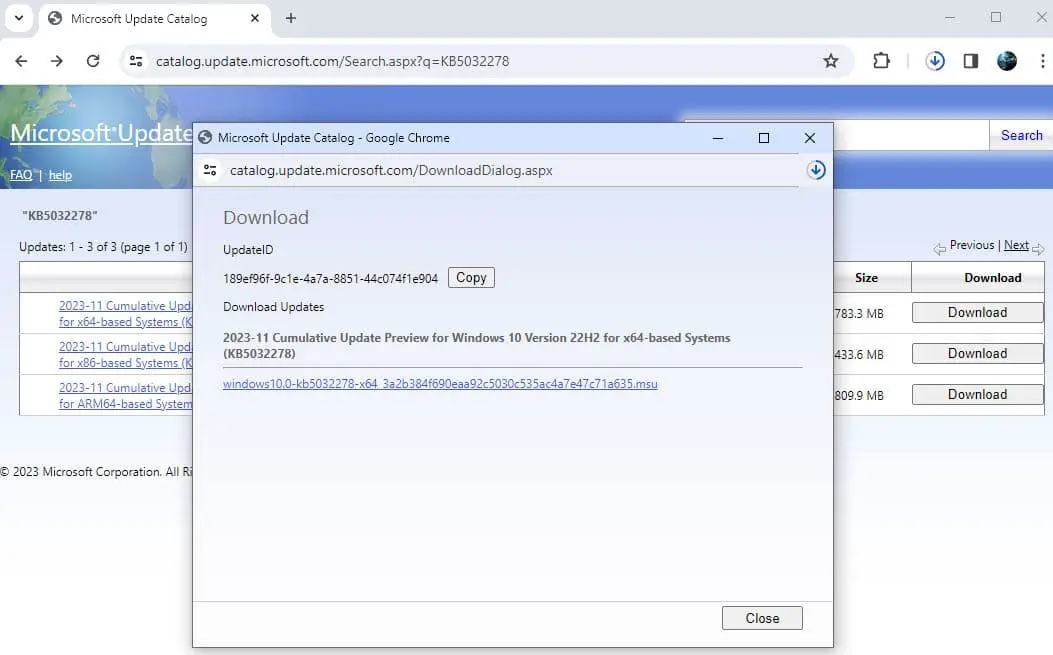
Task: Click the browser forward arrow
Action: click(x=57, y=61)
